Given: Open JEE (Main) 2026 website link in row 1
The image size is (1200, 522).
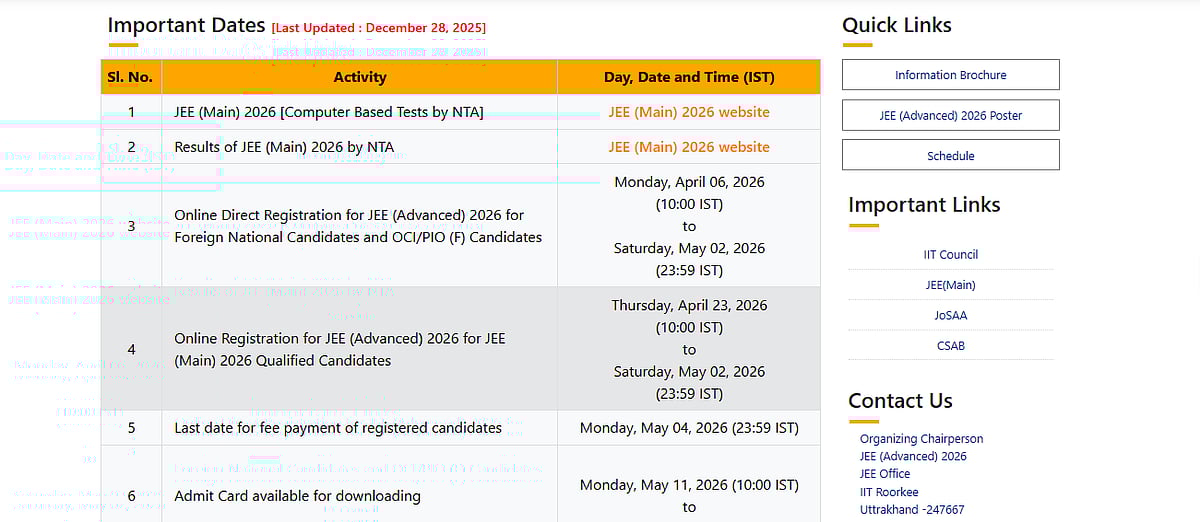Looking at the screenshot, I should pyautogui.click(x=688, y=112).
